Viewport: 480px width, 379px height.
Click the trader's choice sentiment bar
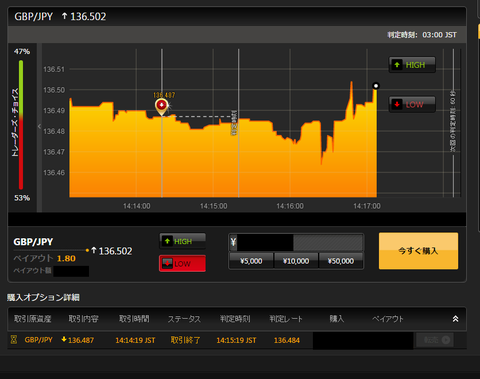[21, 125]
